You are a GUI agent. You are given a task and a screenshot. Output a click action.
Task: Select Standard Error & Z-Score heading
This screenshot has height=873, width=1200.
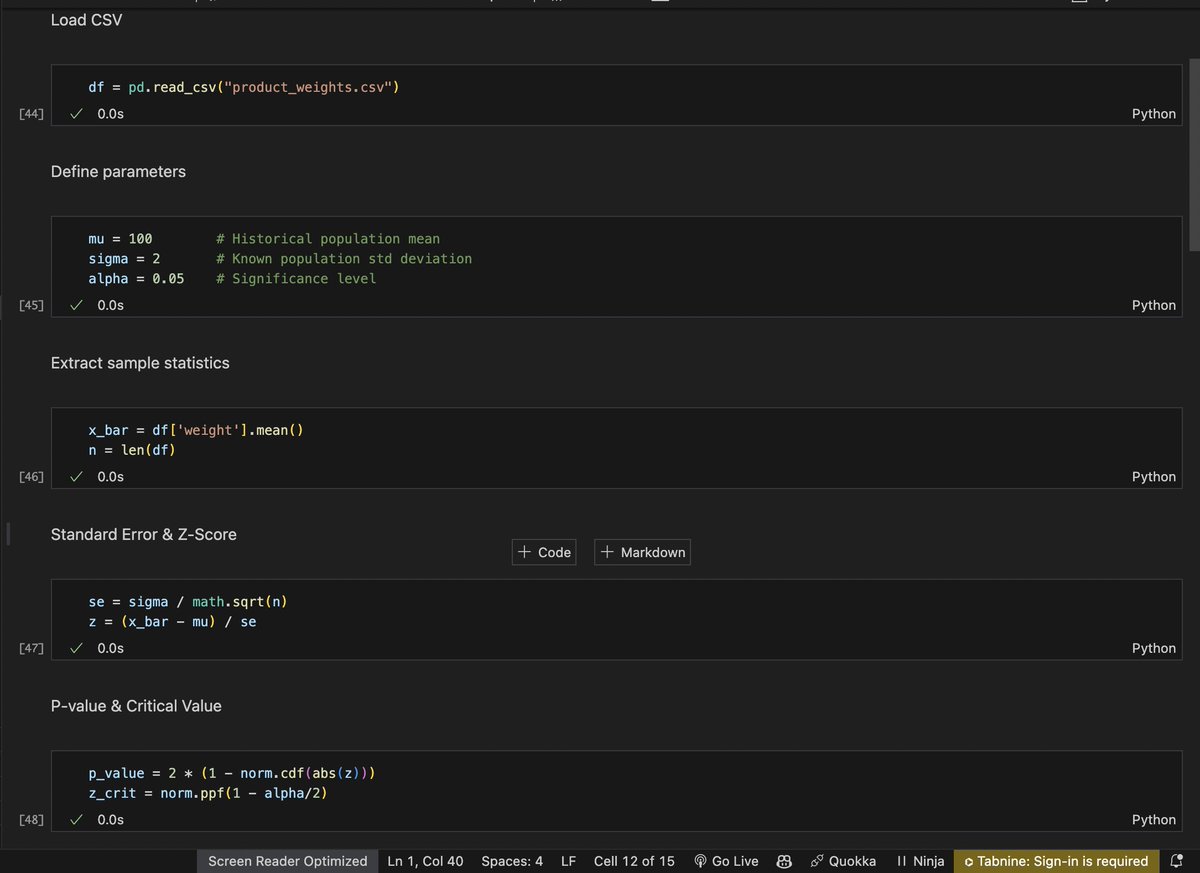point(144,535)
